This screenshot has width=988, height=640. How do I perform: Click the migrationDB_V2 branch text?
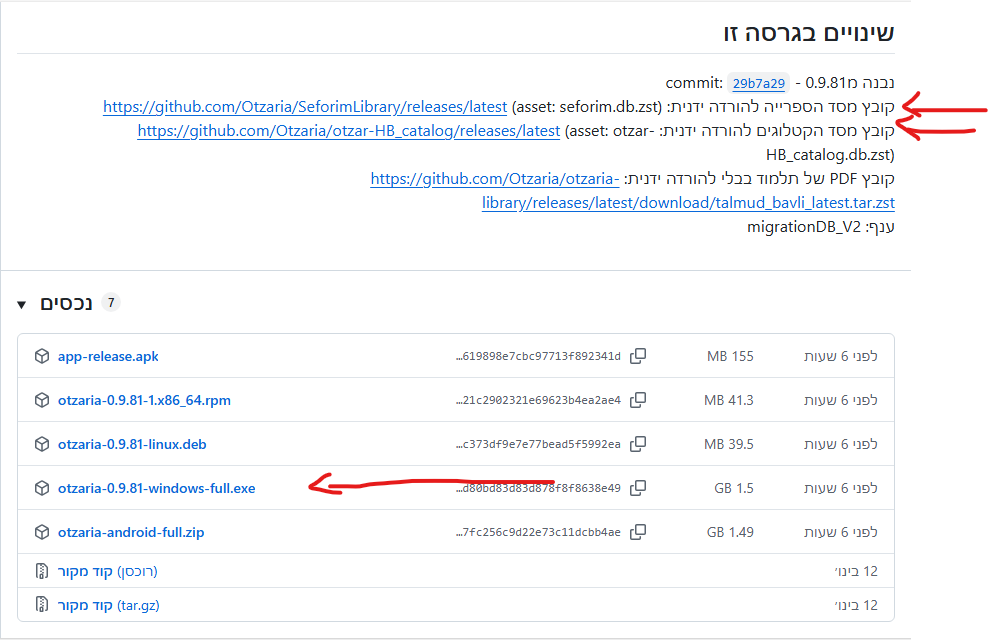(804, 227)
